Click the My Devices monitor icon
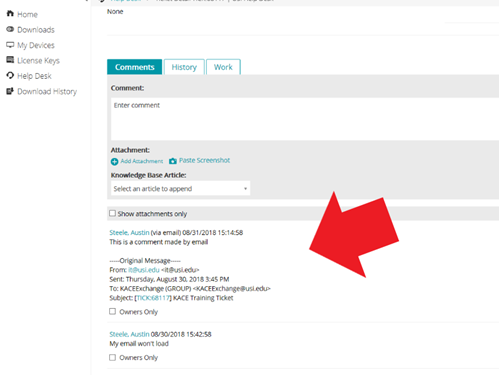 tap(10, 45)
